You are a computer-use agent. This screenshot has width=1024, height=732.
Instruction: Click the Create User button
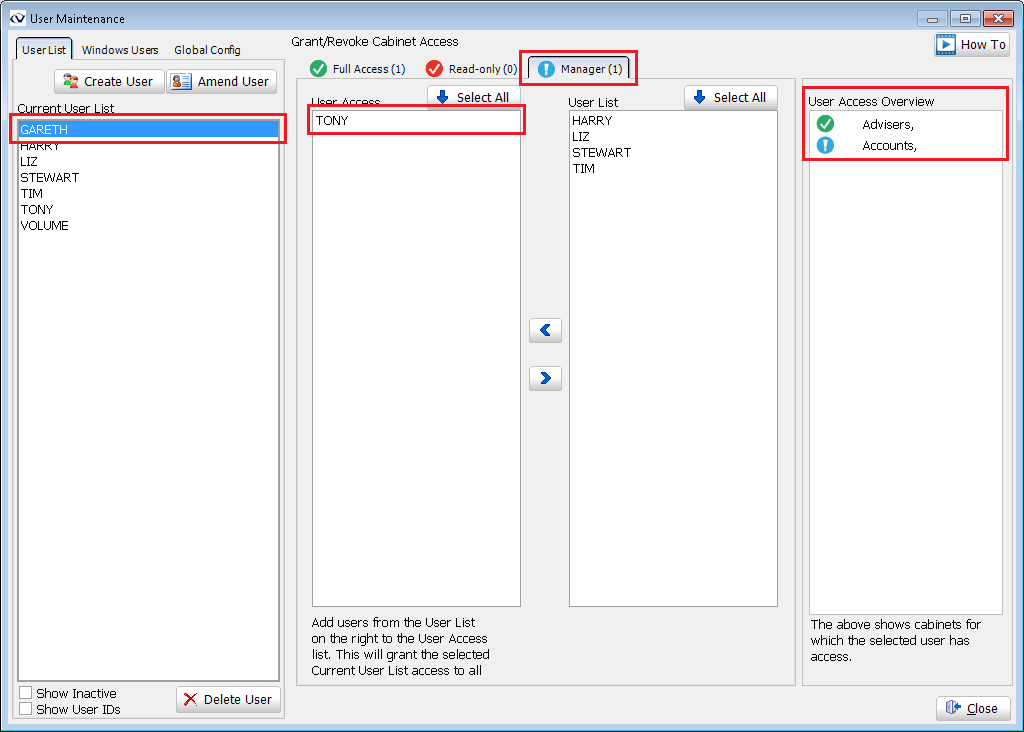[109, 82]
